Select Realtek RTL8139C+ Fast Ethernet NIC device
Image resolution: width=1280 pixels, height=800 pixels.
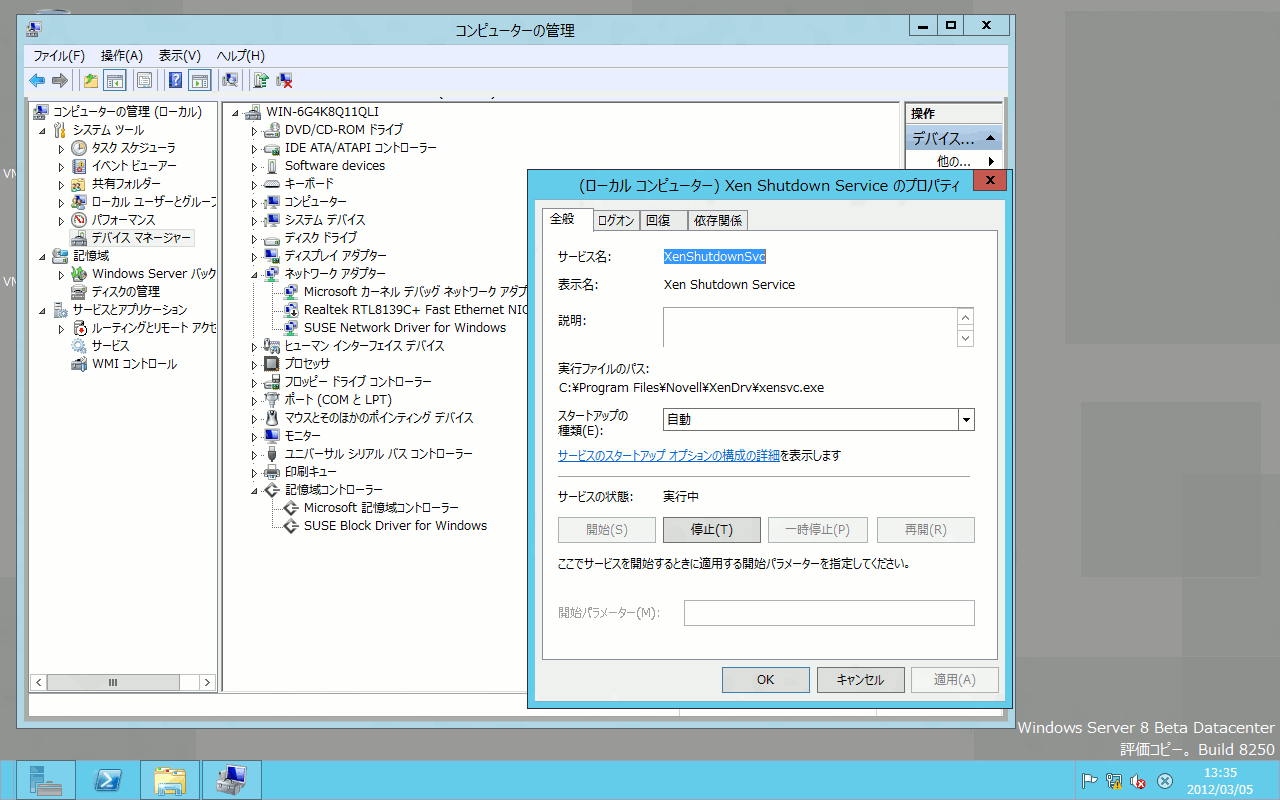pos(415,310)
